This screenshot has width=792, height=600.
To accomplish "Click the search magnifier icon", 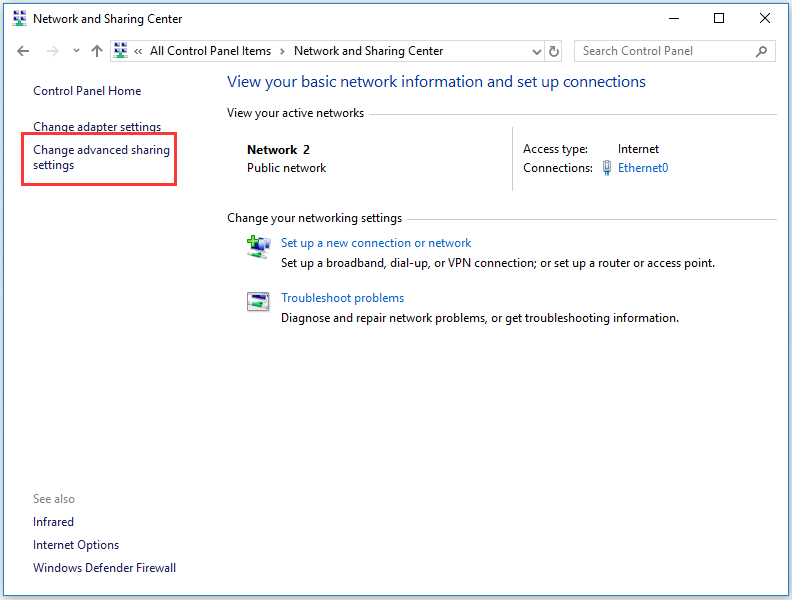I will tap(762, 51).
